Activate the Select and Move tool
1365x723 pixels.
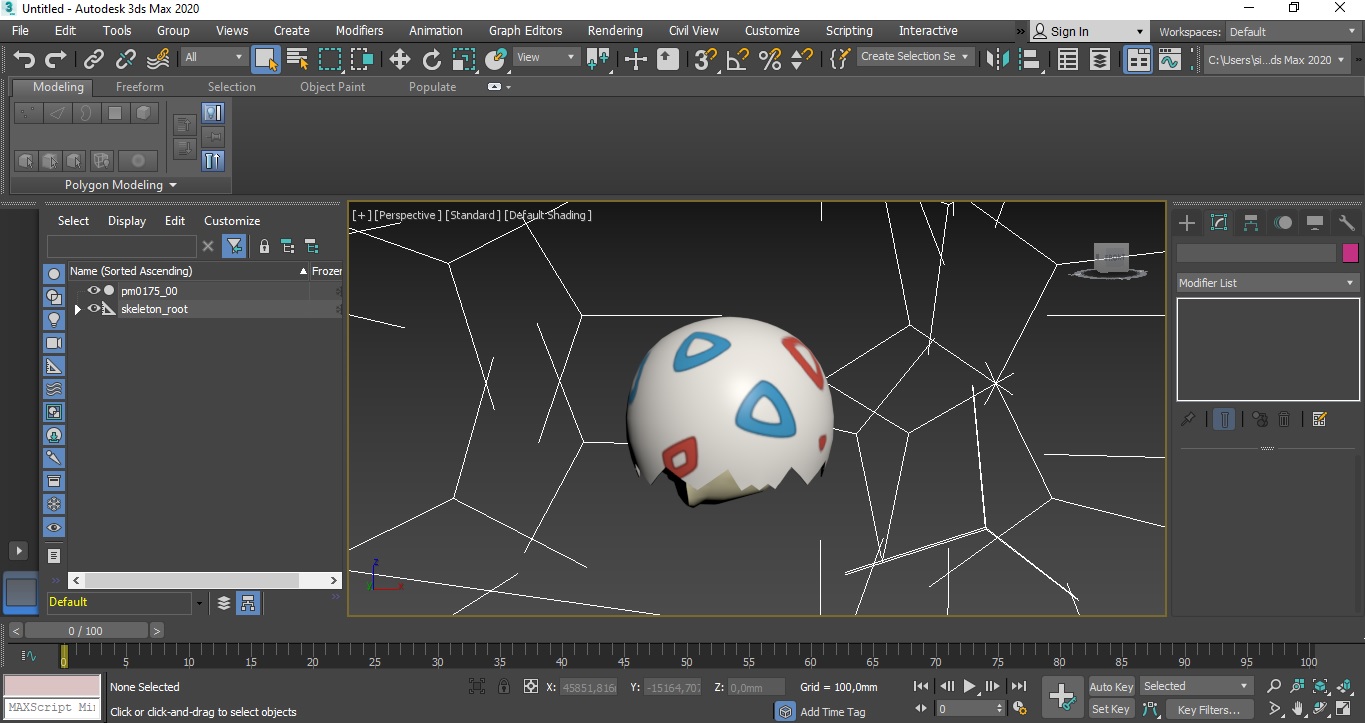coord(400,59)
